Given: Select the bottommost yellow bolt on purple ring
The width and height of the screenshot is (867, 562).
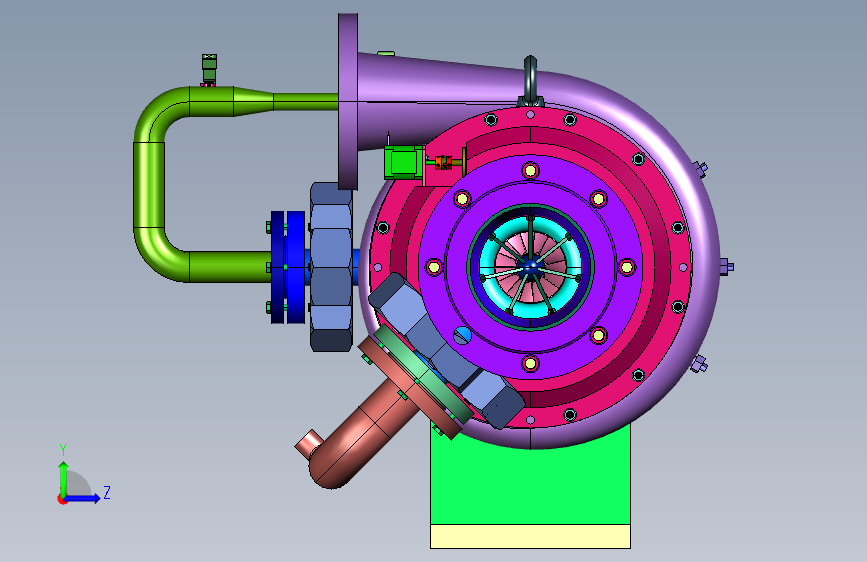Looking at the screenshot, I should click(530, 363).
